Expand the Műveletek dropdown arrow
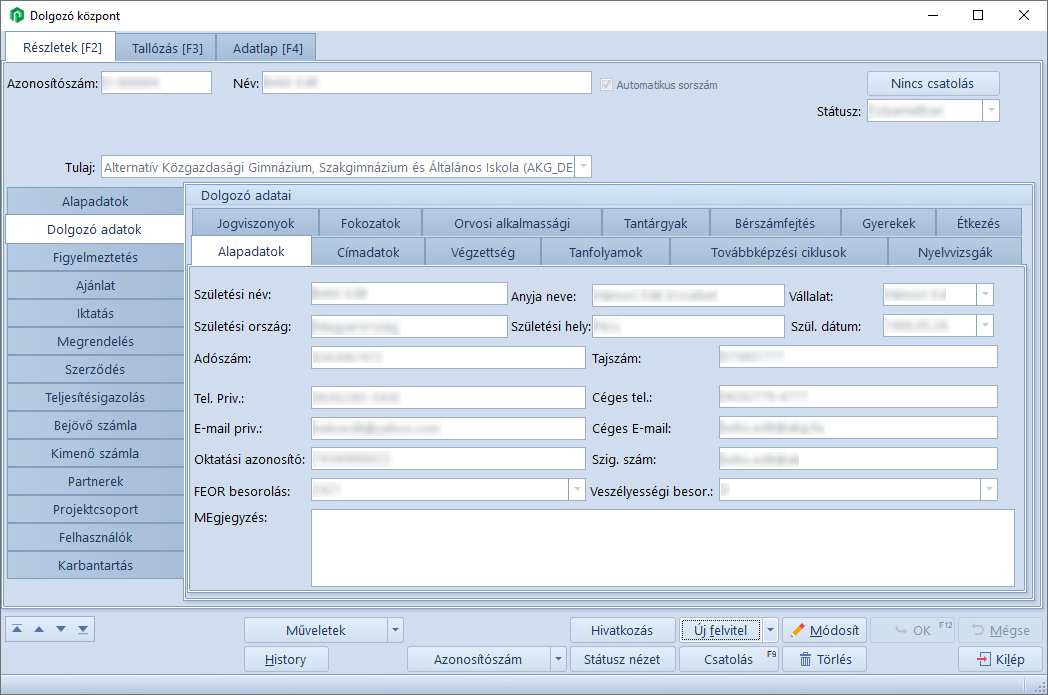 396,630
